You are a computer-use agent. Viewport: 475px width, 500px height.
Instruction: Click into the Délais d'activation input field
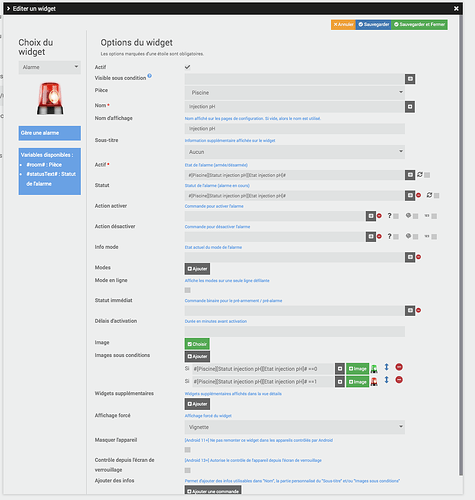click(x=295, y=331)
